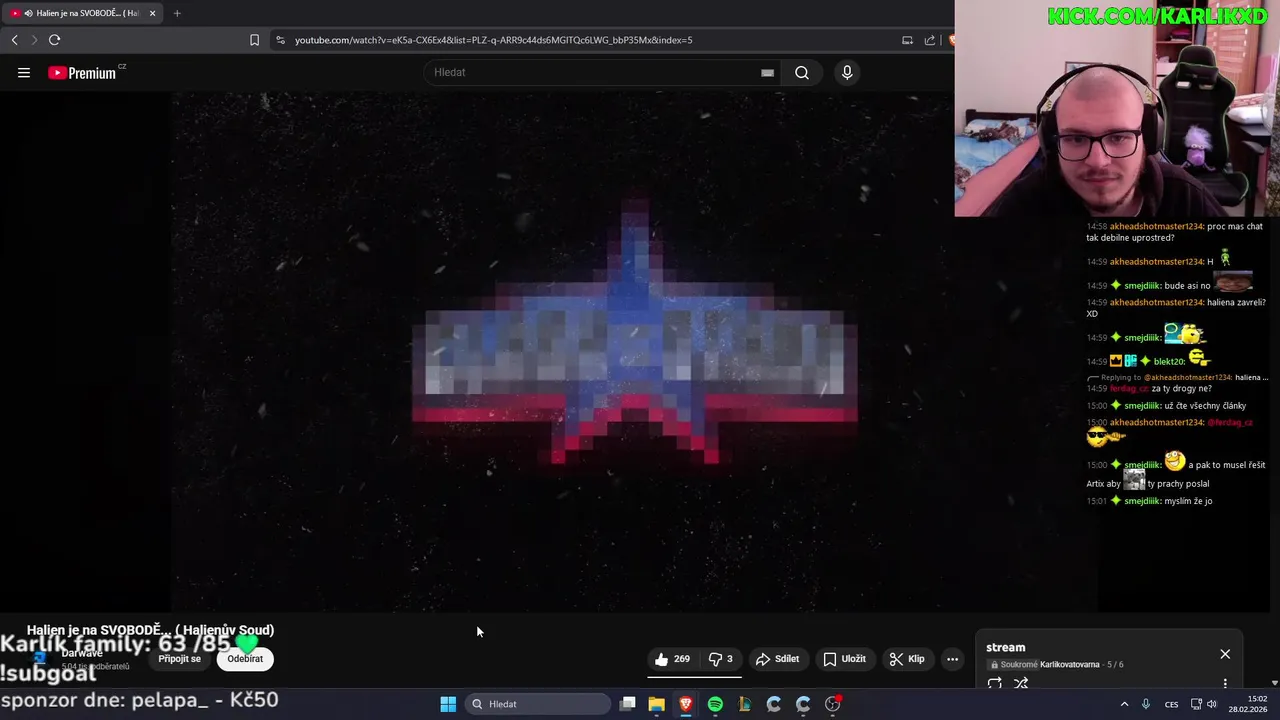Viewport: 1280px width, 720px height.
Task: Select the Halien je na SVOBODĚ tab
Action: point(80,13)
